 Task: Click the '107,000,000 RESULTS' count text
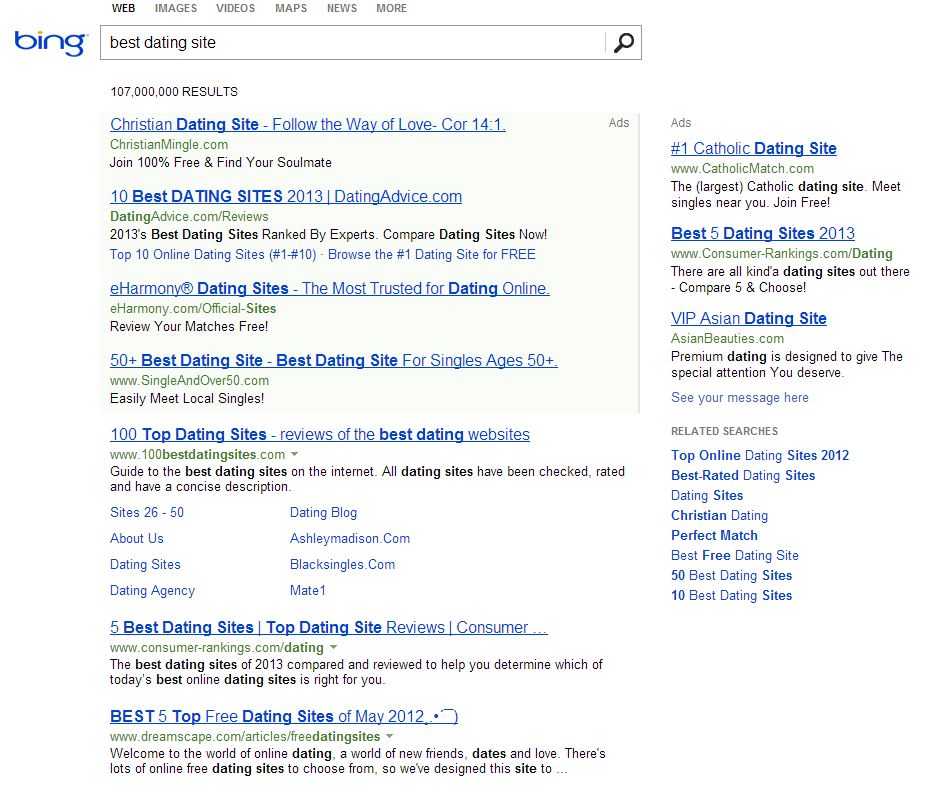(174, 91)
